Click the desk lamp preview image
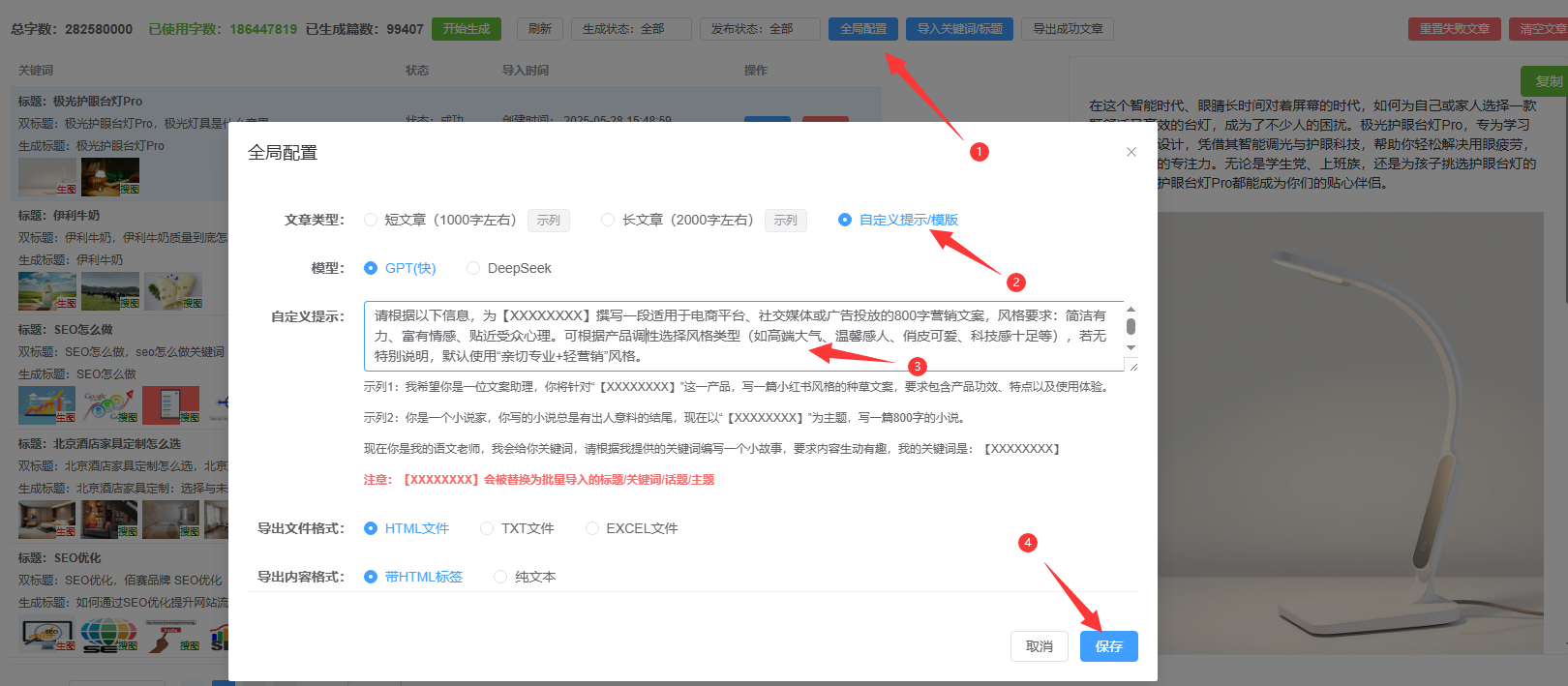The height and width of the screenshot is (686, 1568). coord(1350,432)
